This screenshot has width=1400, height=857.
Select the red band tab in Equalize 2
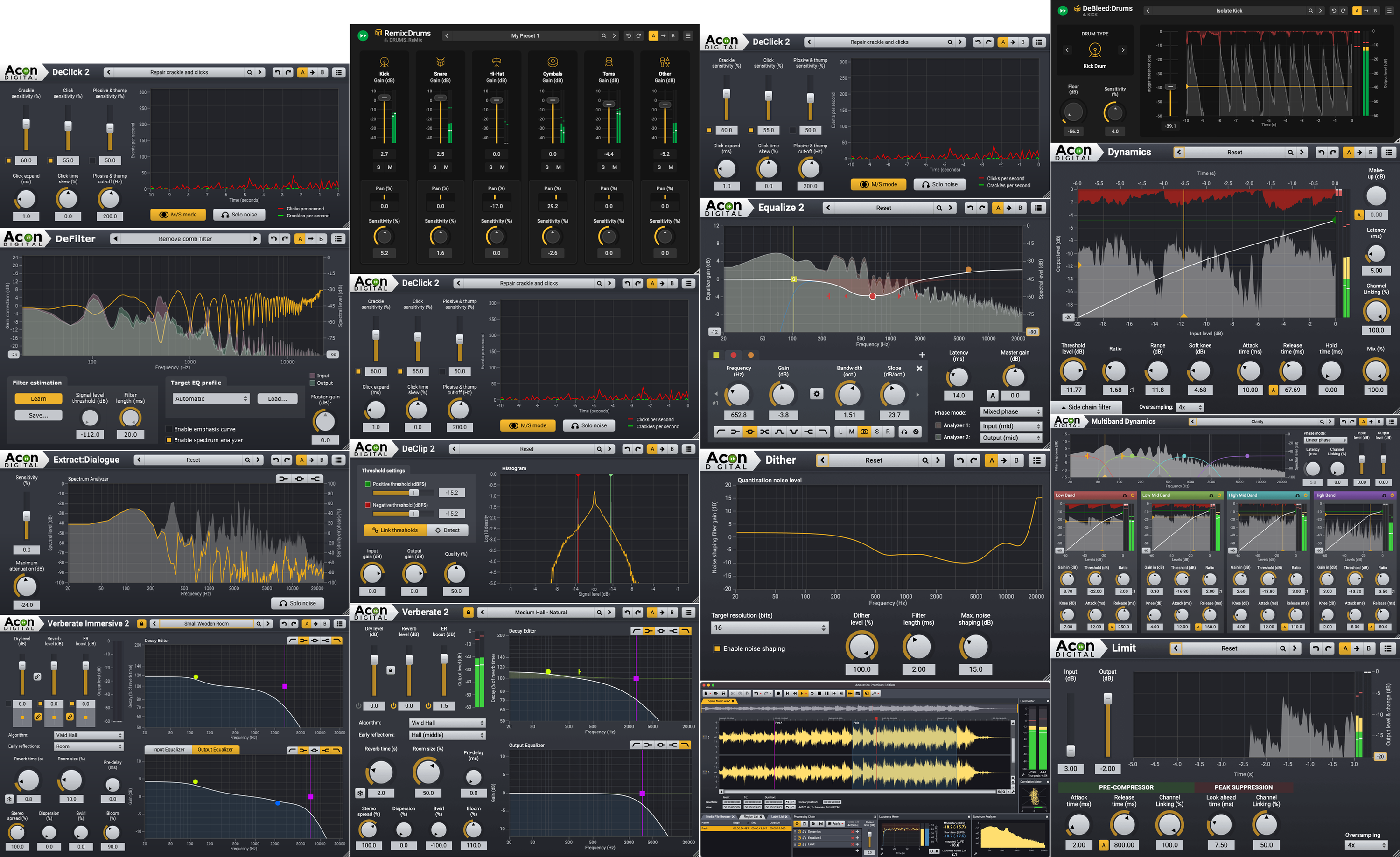pyautogui.click(x=734, y=355)
